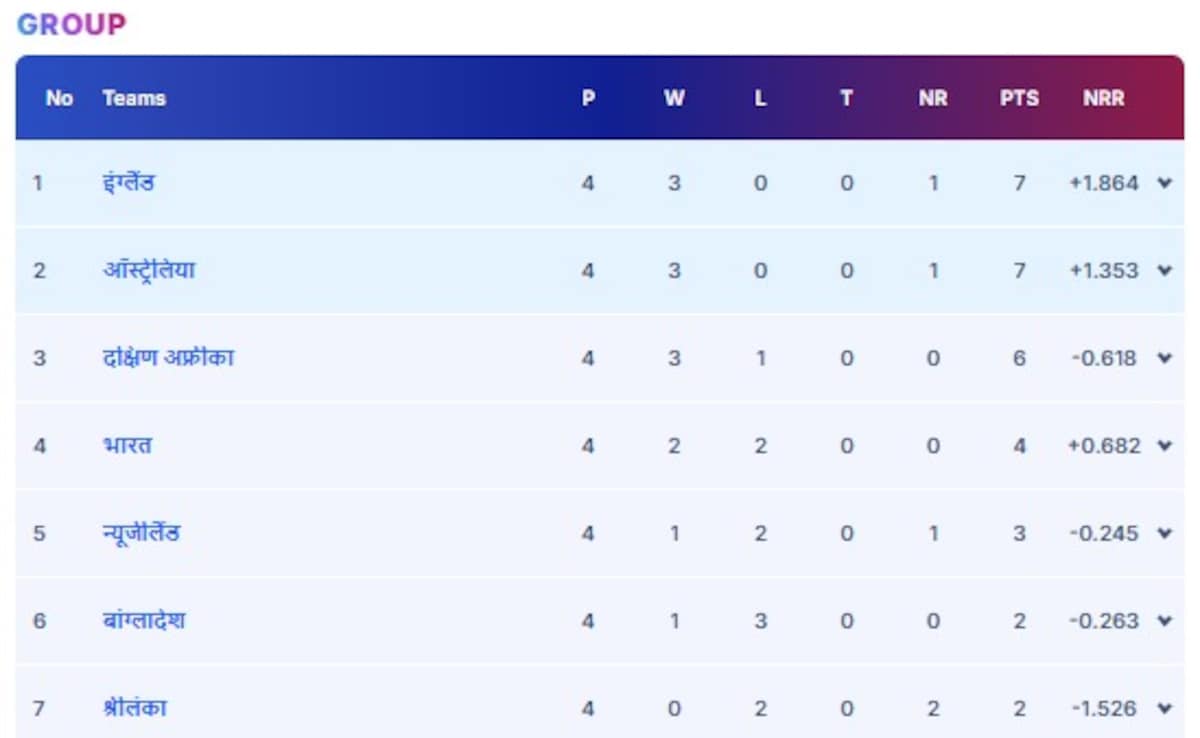Open the इंग्लैंड team link
The height and width of the screenshot is (738, 1200).
coord(129,183)
